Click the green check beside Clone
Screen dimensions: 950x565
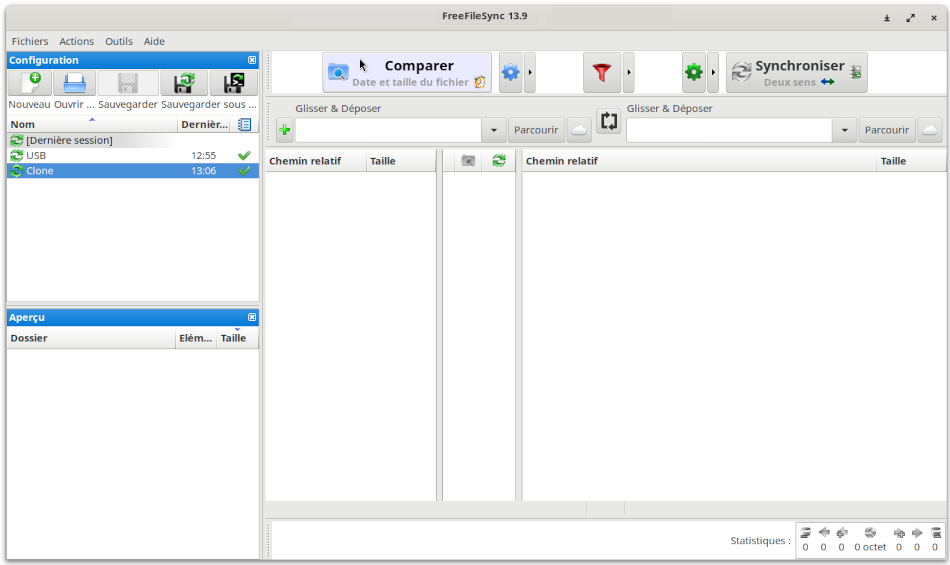[244, 171]
